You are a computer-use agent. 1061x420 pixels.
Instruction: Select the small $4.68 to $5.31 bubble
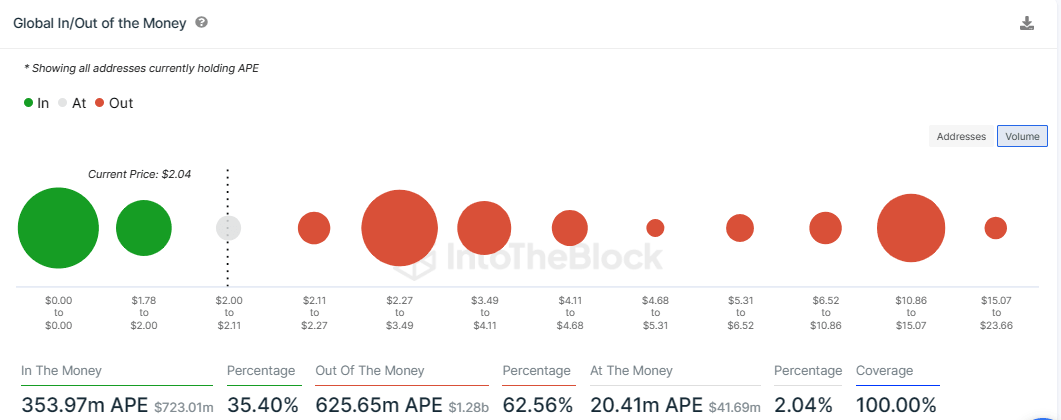(655, 228)
